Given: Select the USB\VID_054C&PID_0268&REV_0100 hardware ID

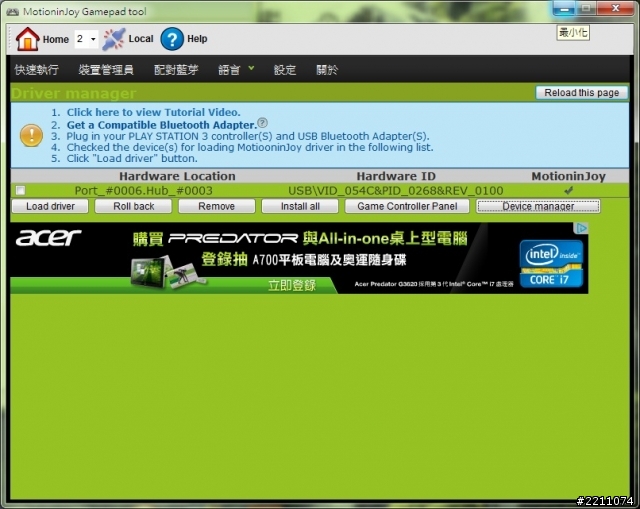Looking at the screenshot, I should [x=396, y=191].
